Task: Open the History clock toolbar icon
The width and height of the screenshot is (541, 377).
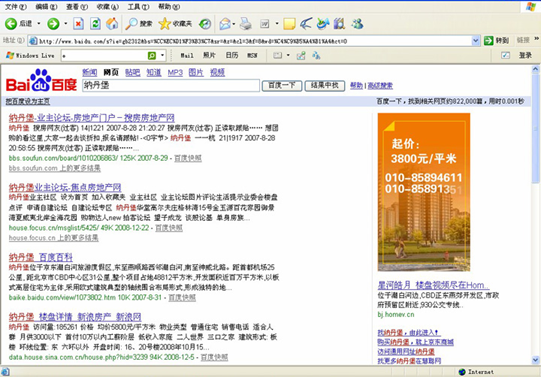Action: coord(205,23)
